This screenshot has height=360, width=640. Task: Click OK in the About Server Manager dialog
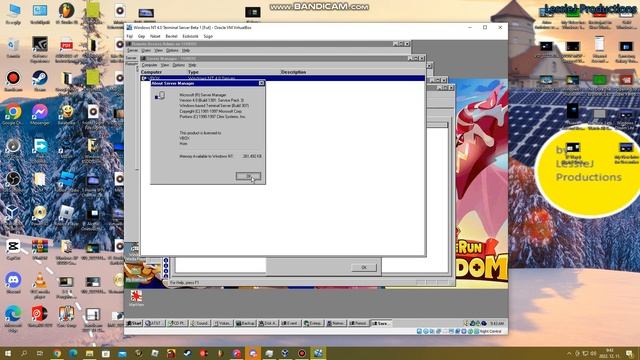click(x=248, y=176)
